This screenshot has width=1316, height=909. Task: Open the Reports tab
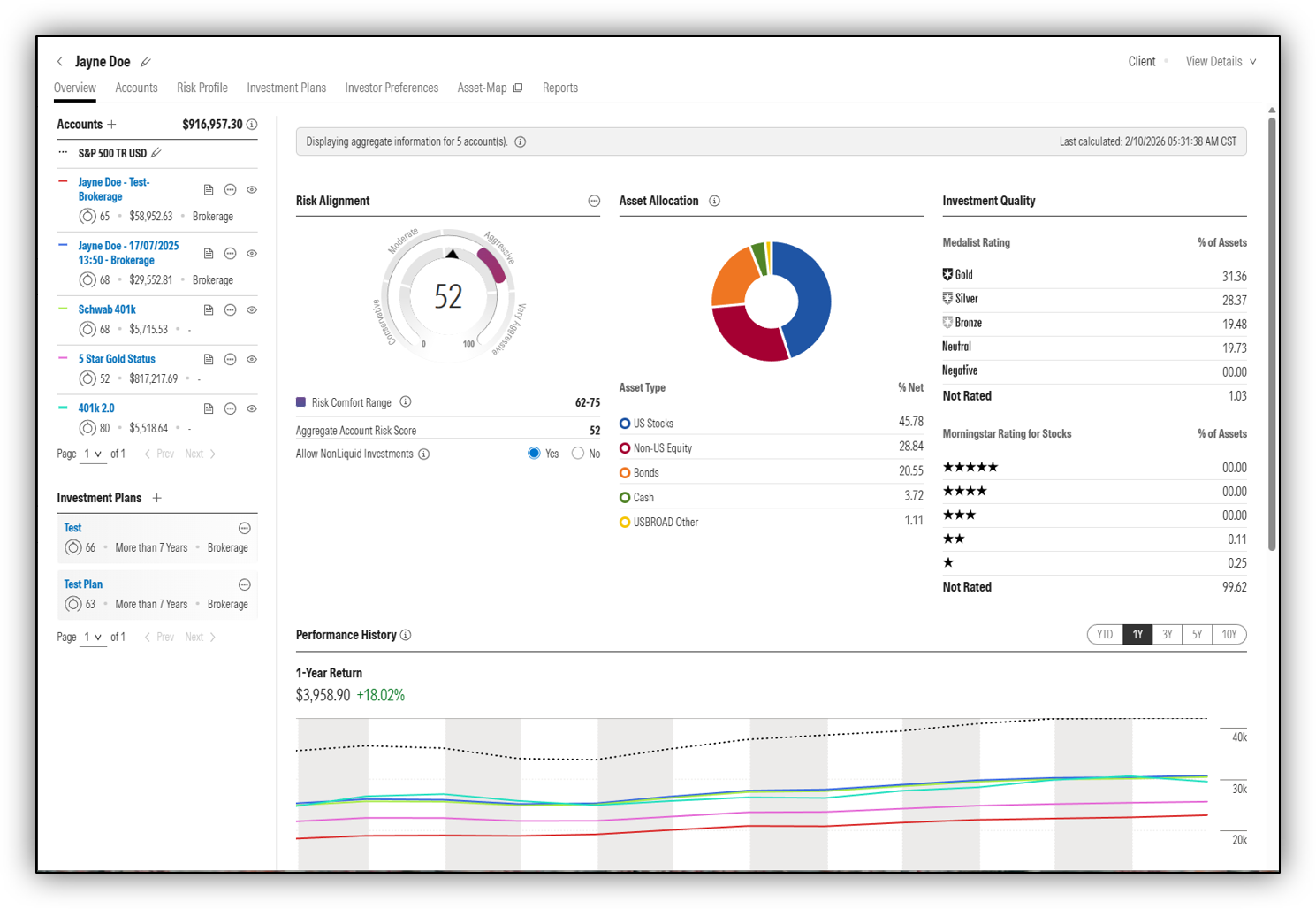[560, 88]
